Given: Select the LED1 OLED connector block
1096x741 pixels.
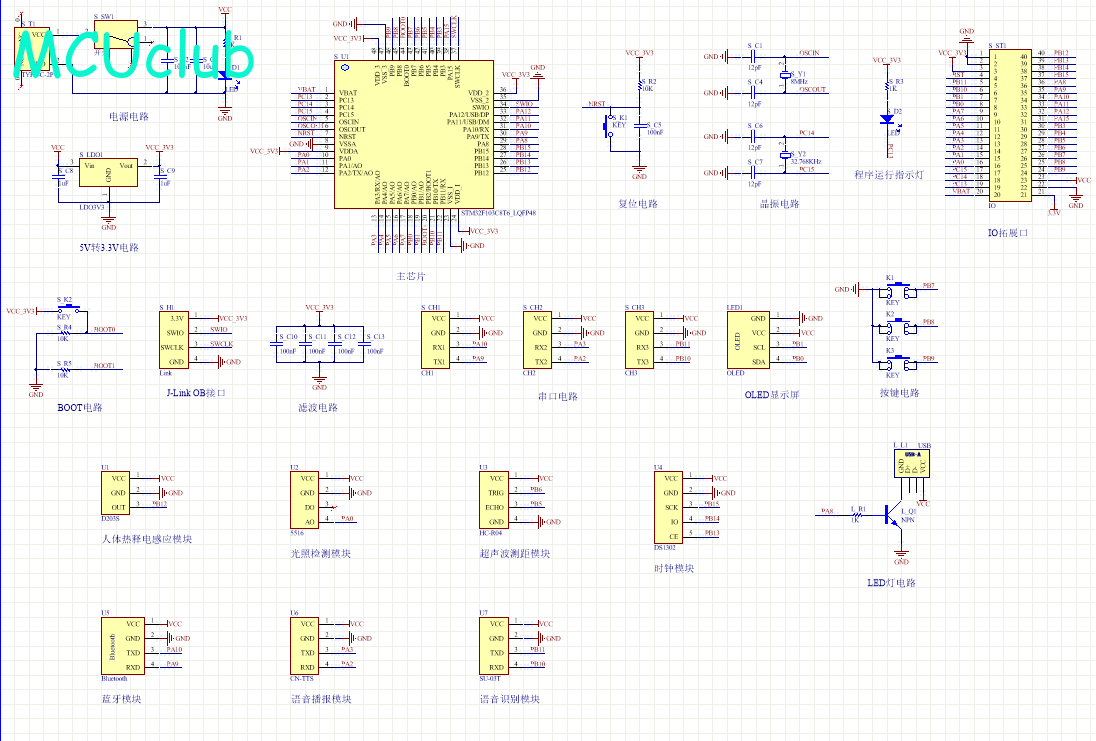Looking at the screenshot, I should point(749,340).
